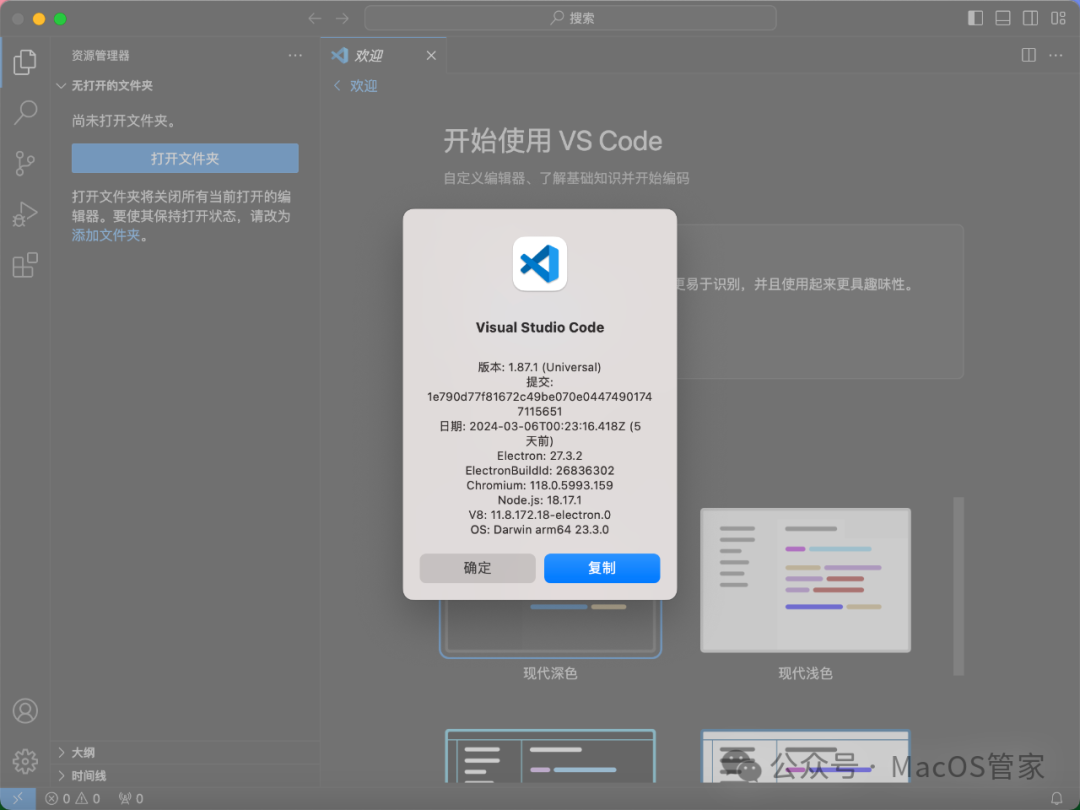Screen dimensions: 1080x810
Task: Click the ports forwarded indicator showing 0
Action: click(131, 798)
